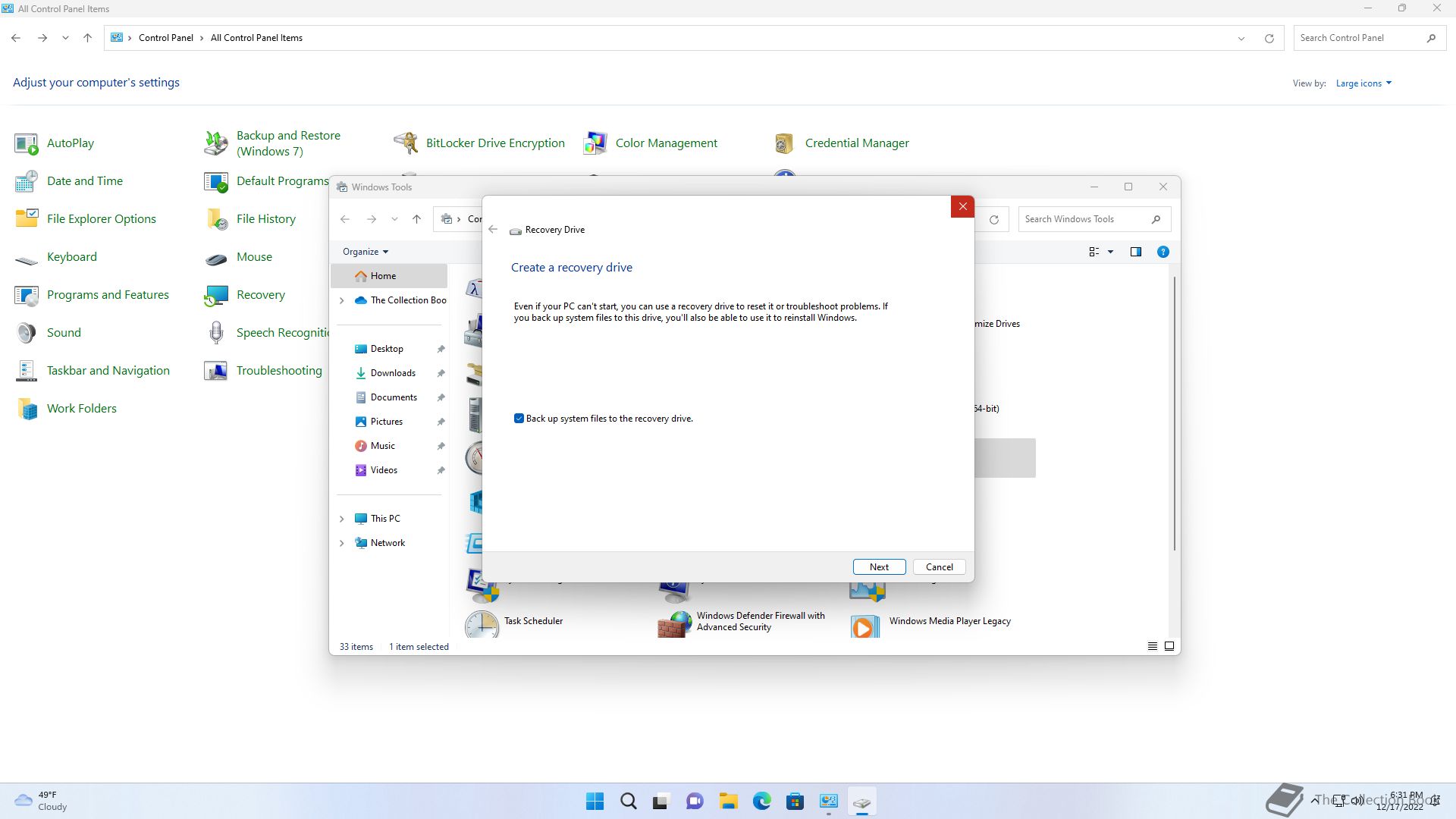The image size is (1456, 819).
Task: Open Mouse settings
Action: 238,257
